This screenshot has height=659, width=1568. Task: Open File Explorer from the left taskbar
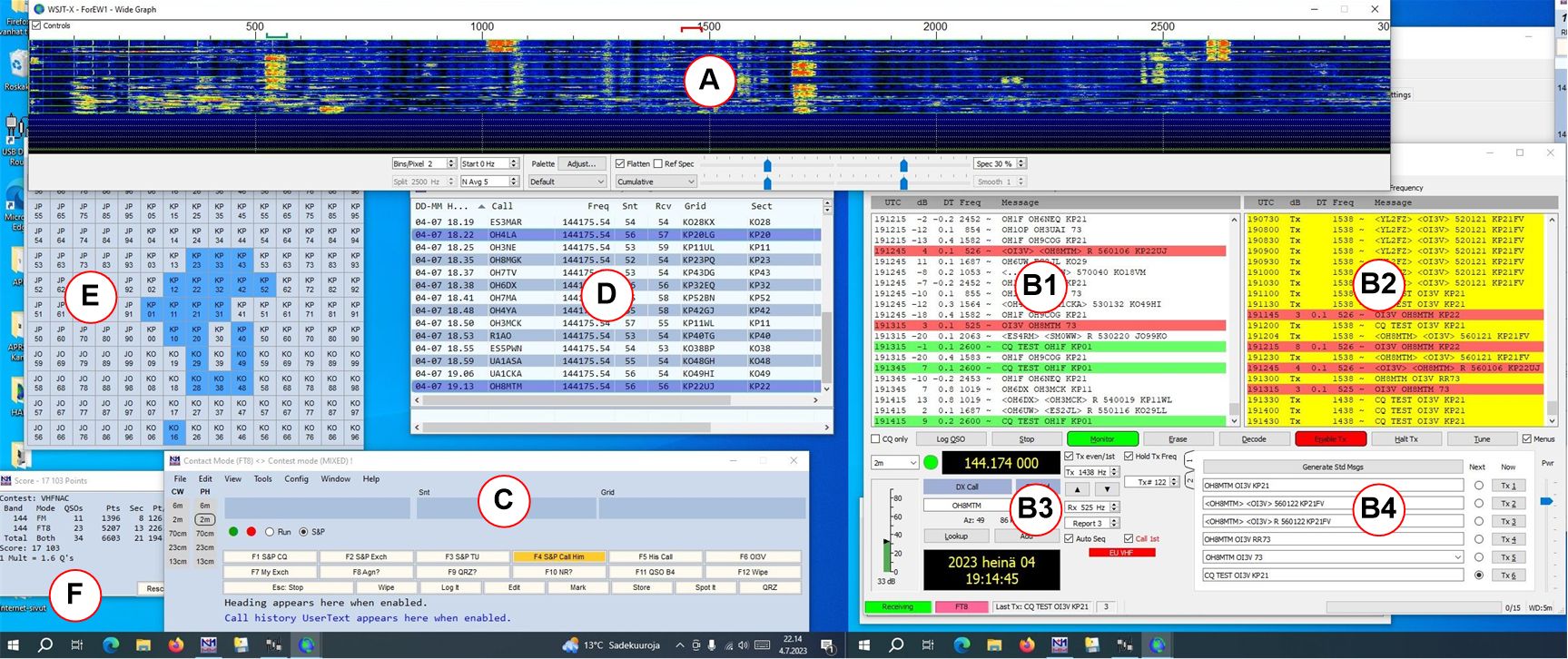pyautogui.click(x=143, y=645)
